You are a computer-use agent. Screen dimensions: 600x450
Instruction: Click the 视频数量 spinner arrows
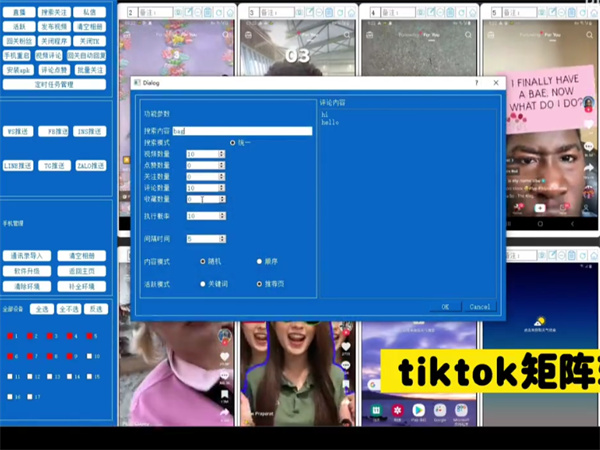222,154
